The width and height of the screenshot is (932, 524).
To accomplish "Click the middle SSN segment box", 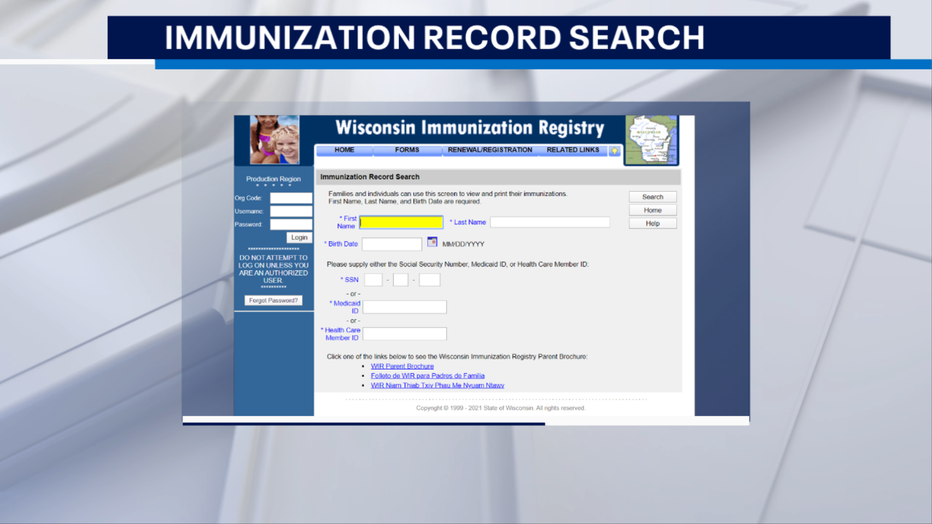I will tap(401, 280).
